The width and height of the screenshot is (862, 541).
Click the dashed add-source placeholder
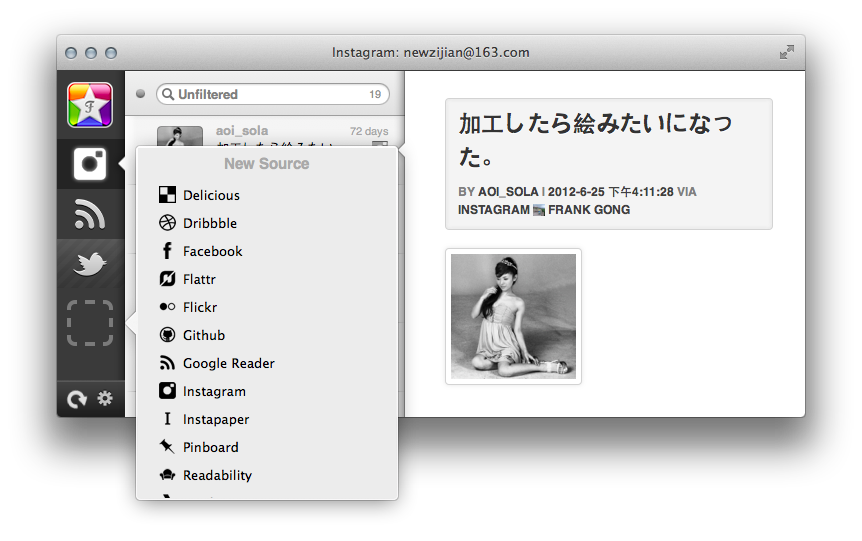coord(90,323)
